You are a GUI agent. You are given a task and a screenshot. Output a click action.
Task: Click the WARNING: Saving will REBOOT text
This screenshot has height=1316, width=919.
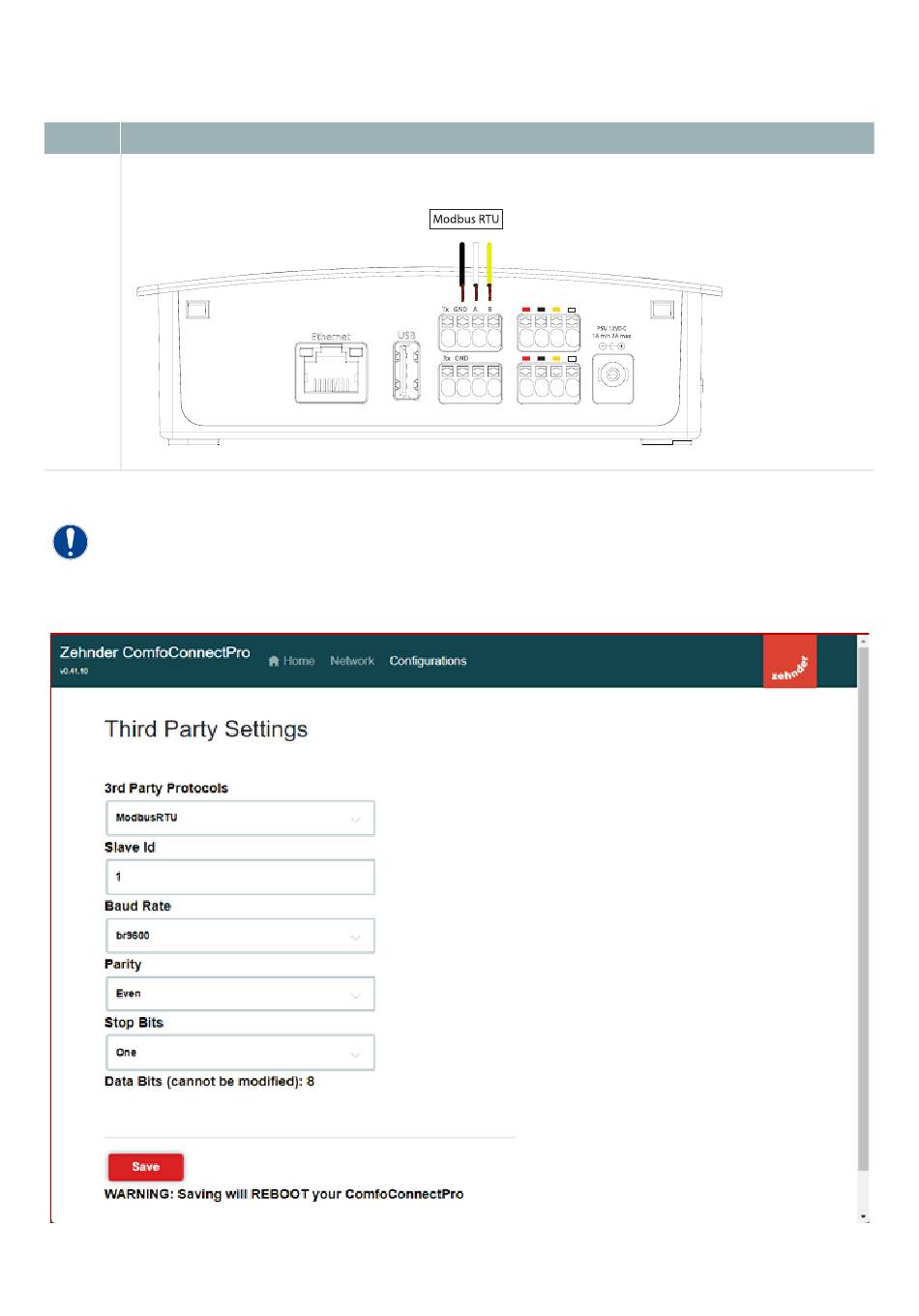click(x=283, y=1194)
